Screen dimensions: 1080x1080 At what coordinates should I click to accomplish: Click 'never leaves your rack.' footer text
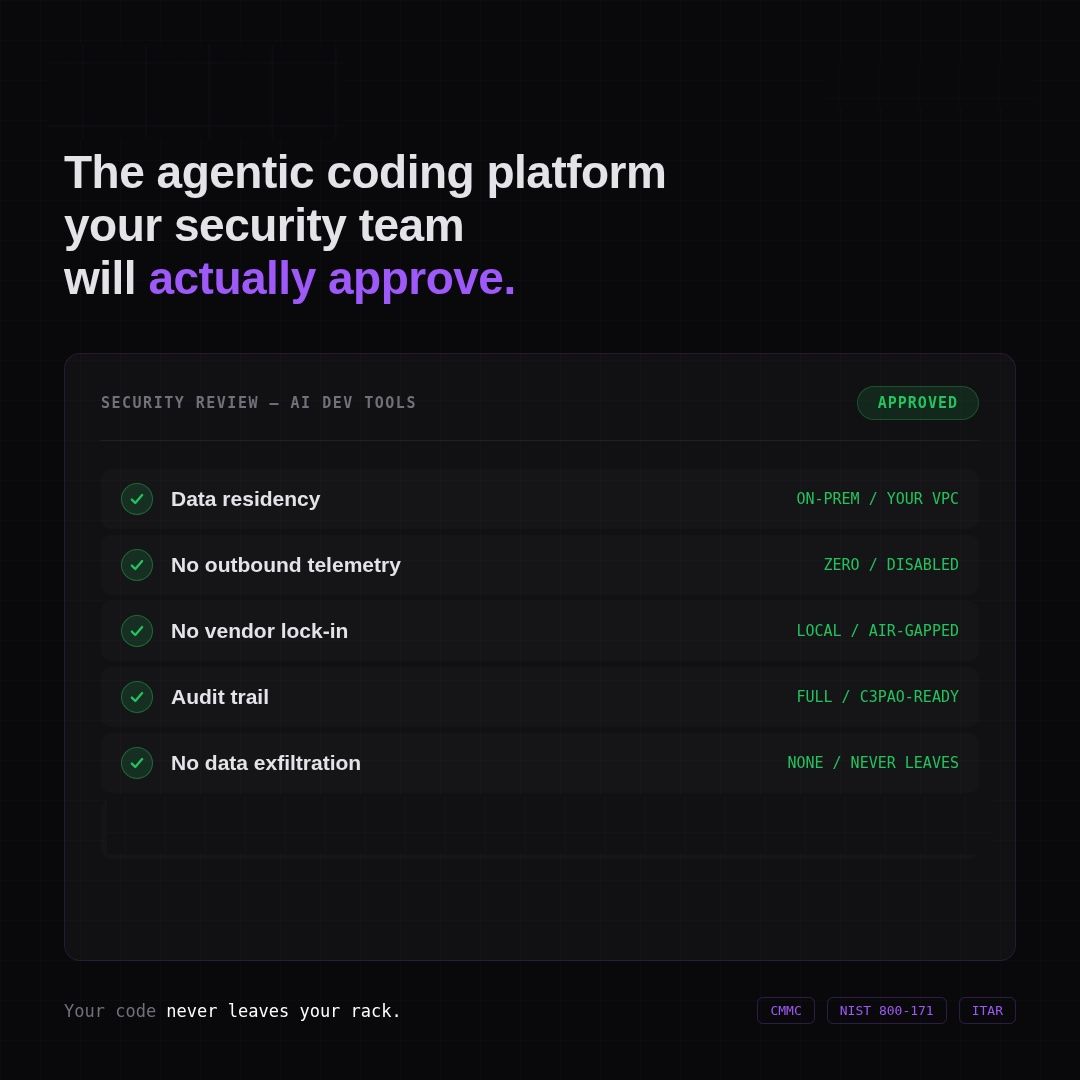pyautogui.click(x=283, y=1011)
